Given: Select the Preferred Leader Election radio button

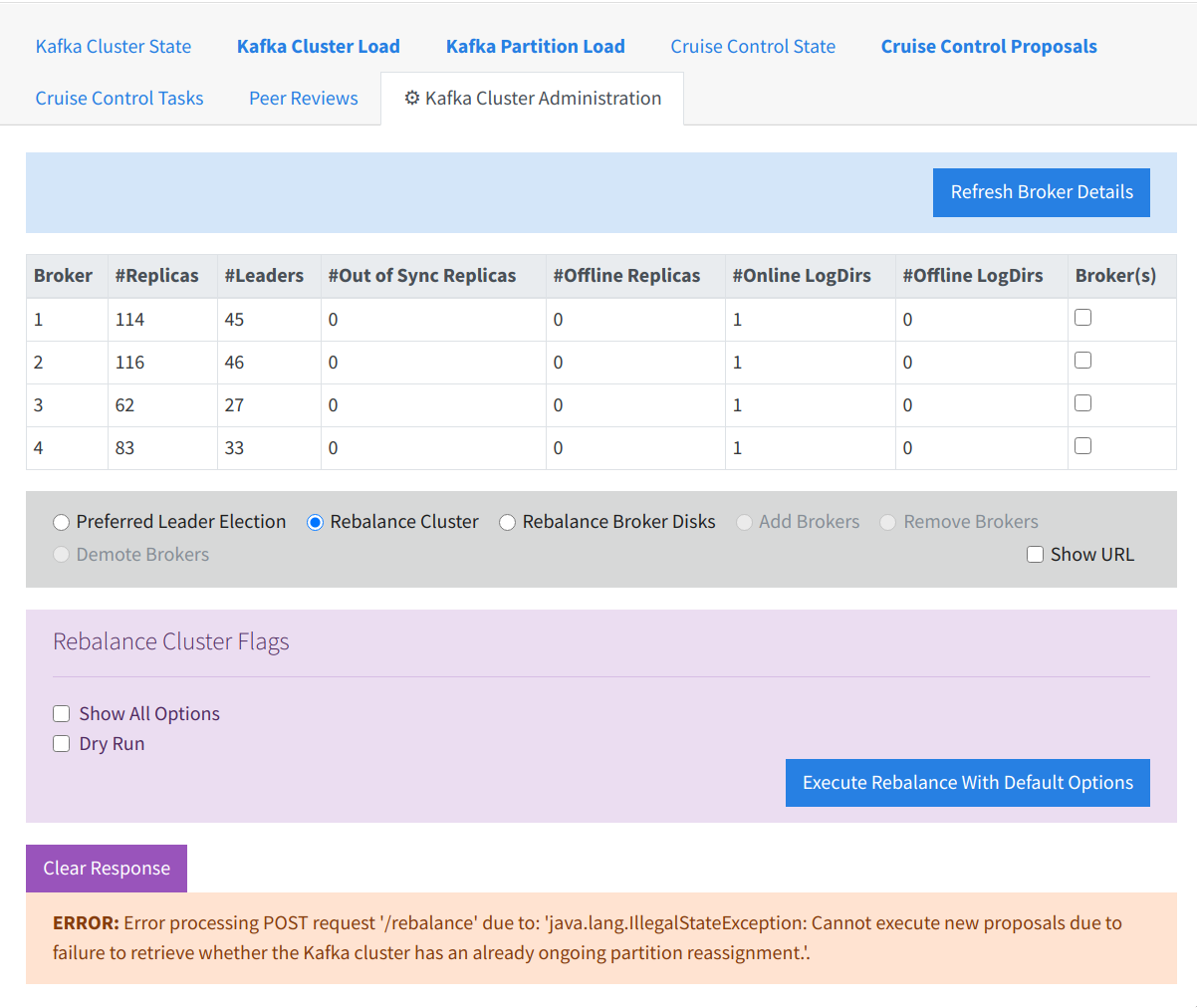Looking at the screenshot, I should [x=61, y=521].
